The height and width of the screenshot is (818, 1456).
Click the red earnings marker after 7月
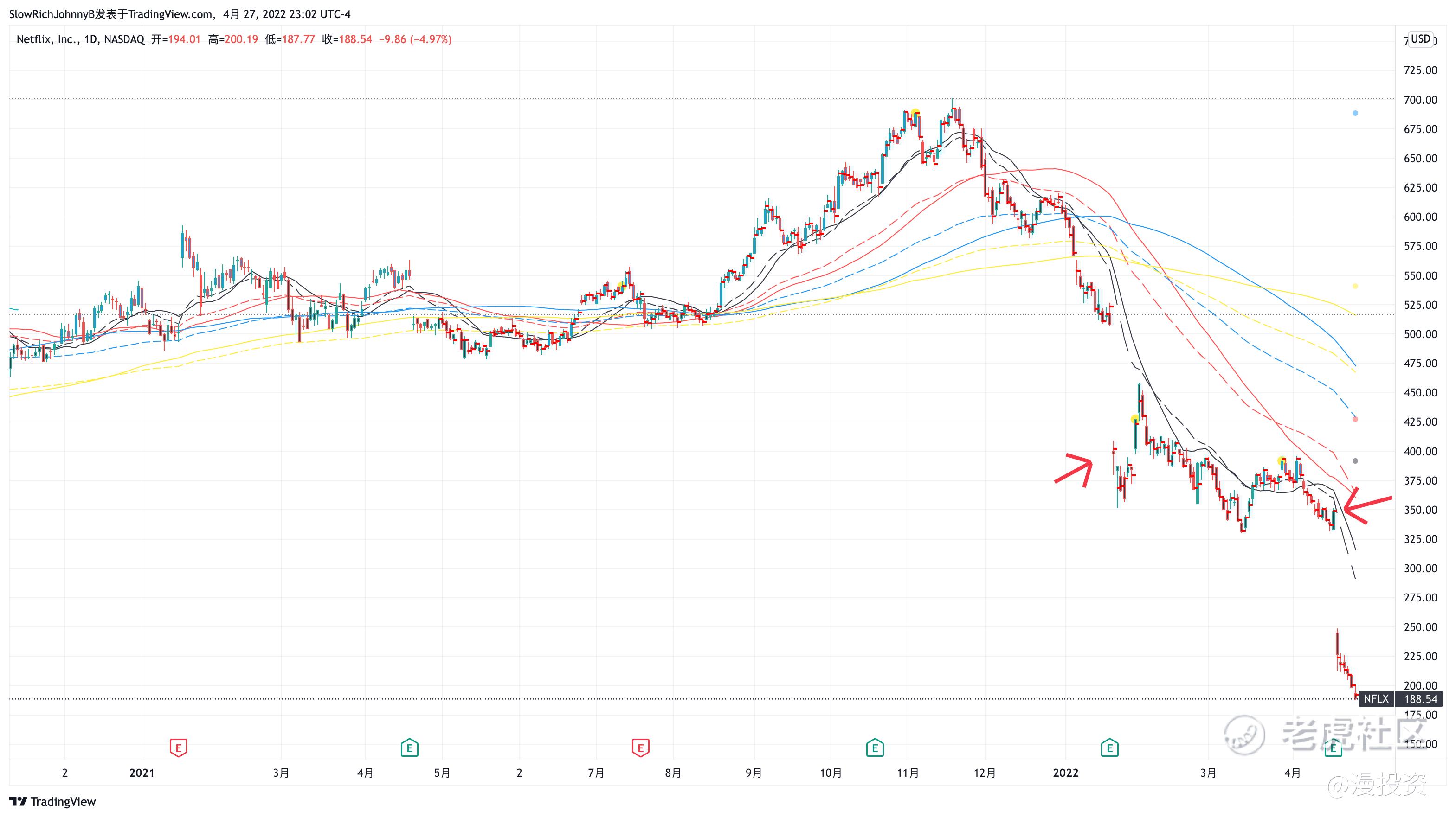(x=640, y=748)
